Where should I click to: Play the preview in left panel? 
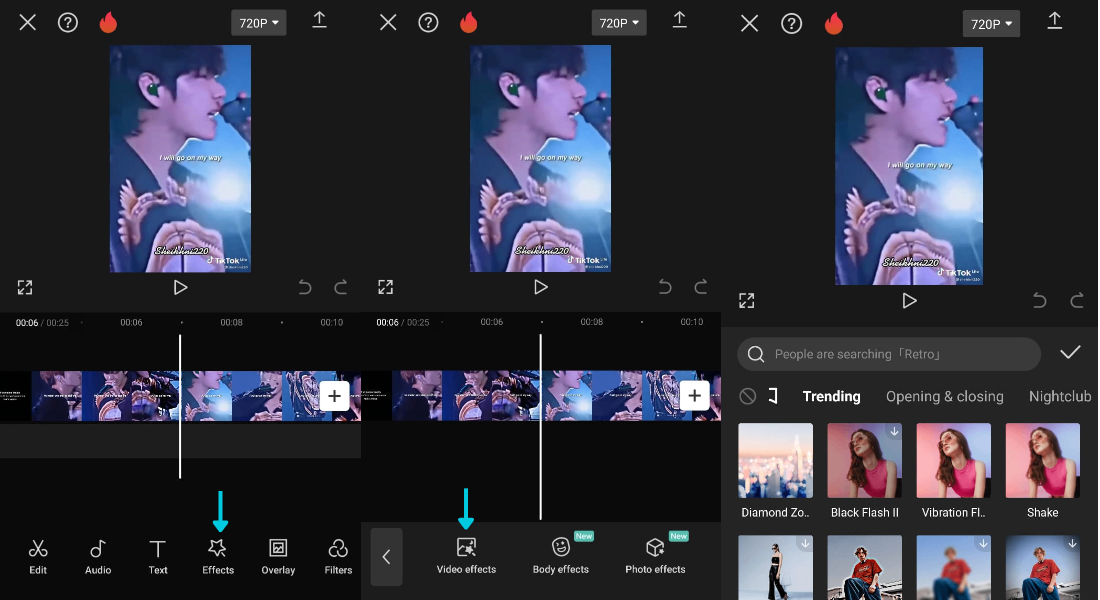pos(180,287)
